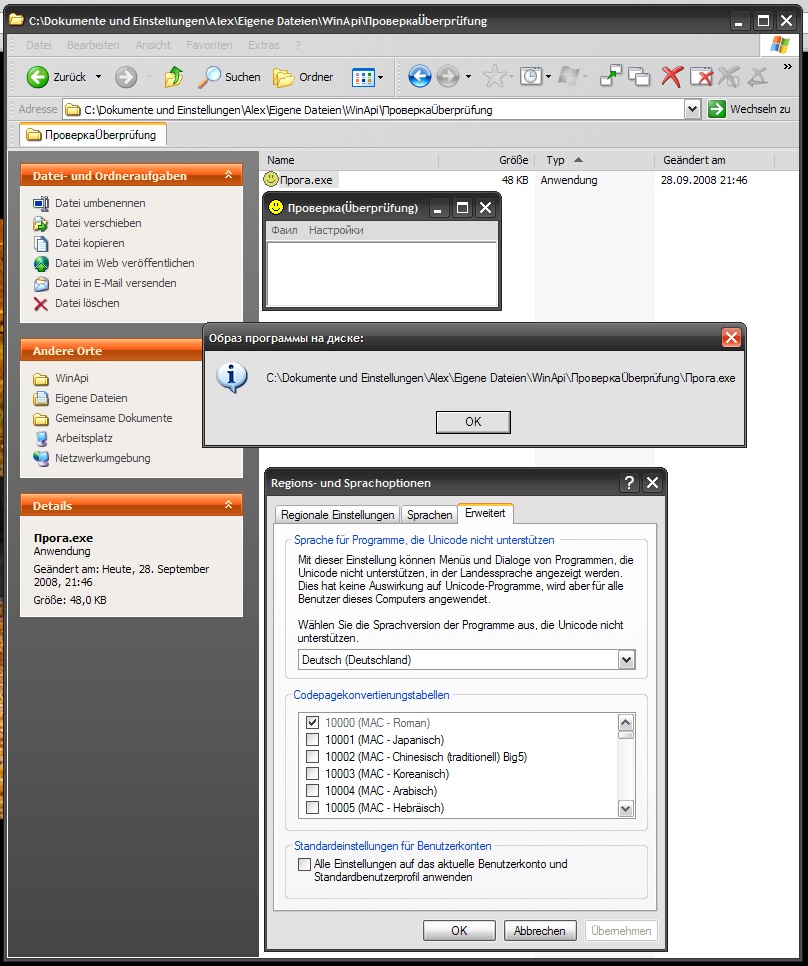This screenshot has height=966, width=808.
Task: Close the Образ программы message box
Action: 731,338
